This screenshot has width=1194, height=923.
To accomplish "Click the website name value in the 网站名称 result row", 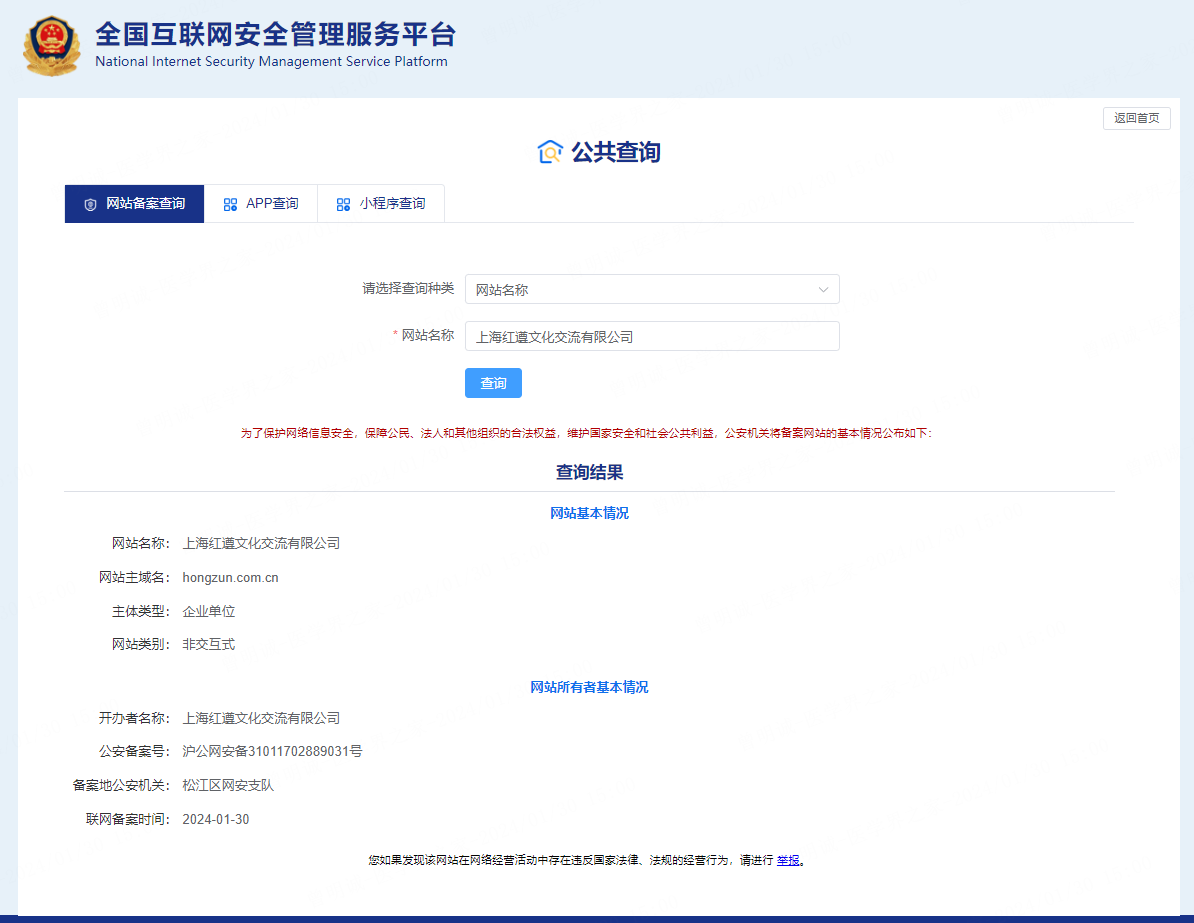I will pyautogui.click(x=261, y=543).
